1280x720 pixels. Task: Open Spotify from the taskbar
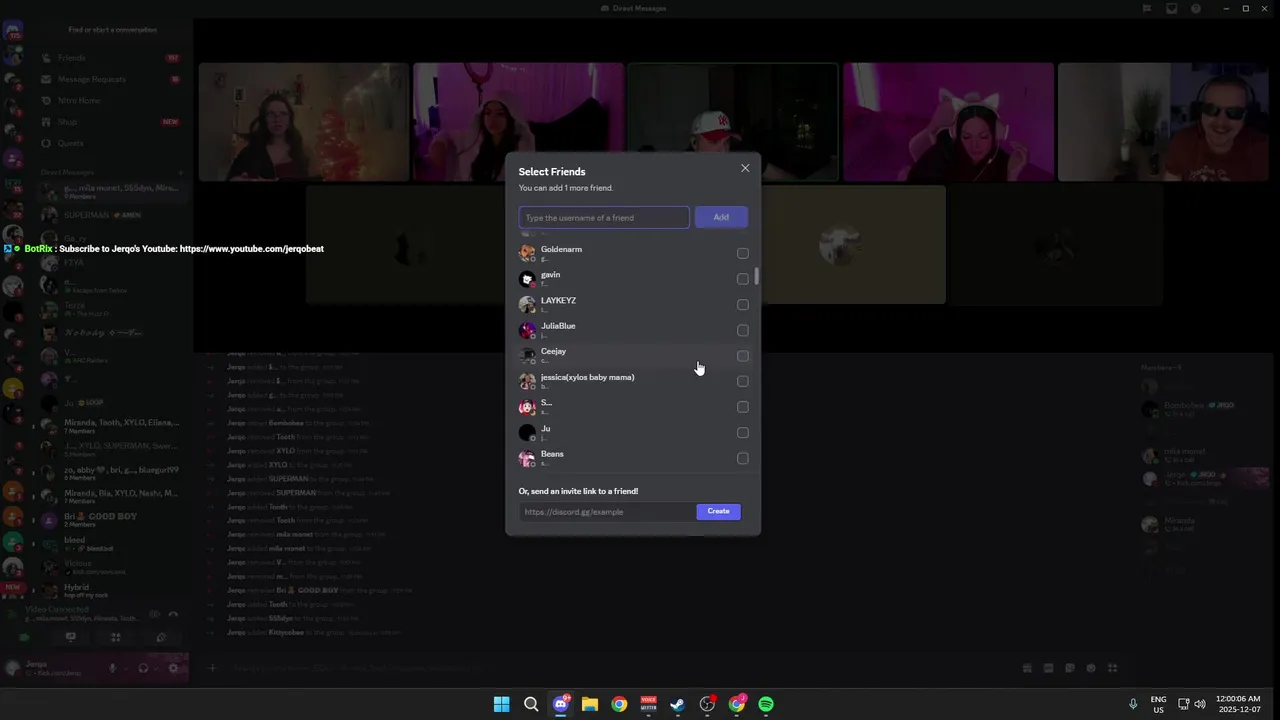point(766,704)
